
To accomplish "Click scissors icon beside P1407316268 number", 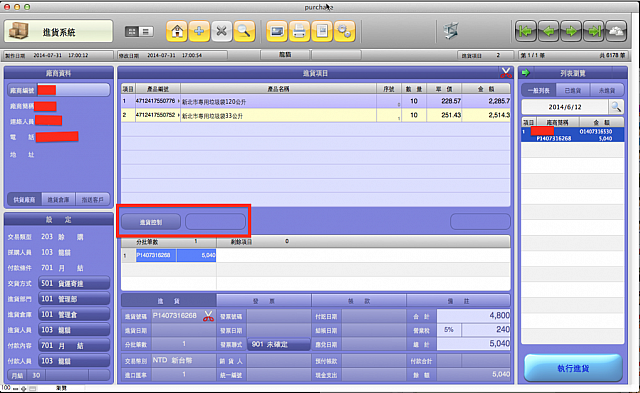I will [x=208, y=316].
